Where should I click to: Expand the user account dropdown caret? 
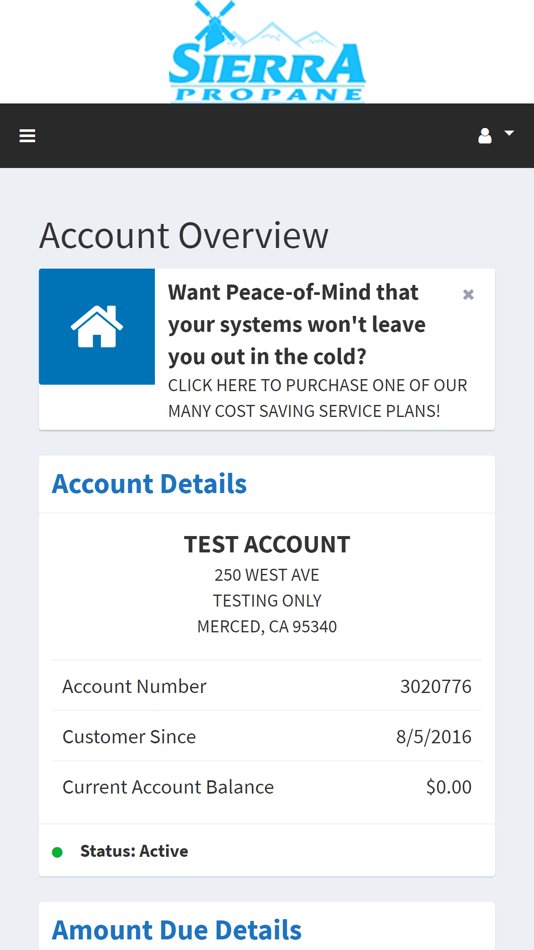click(x=509, y=133)
